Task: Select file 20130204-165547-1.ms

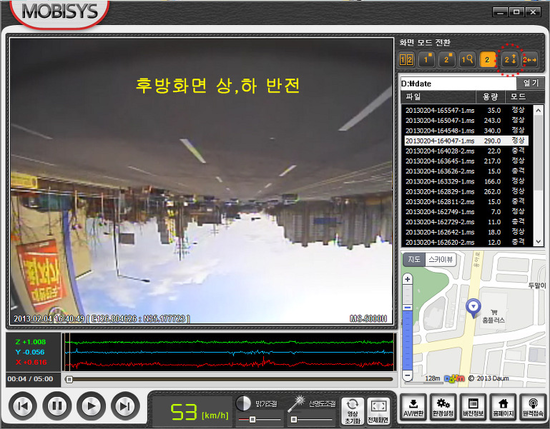Action: 467,110
